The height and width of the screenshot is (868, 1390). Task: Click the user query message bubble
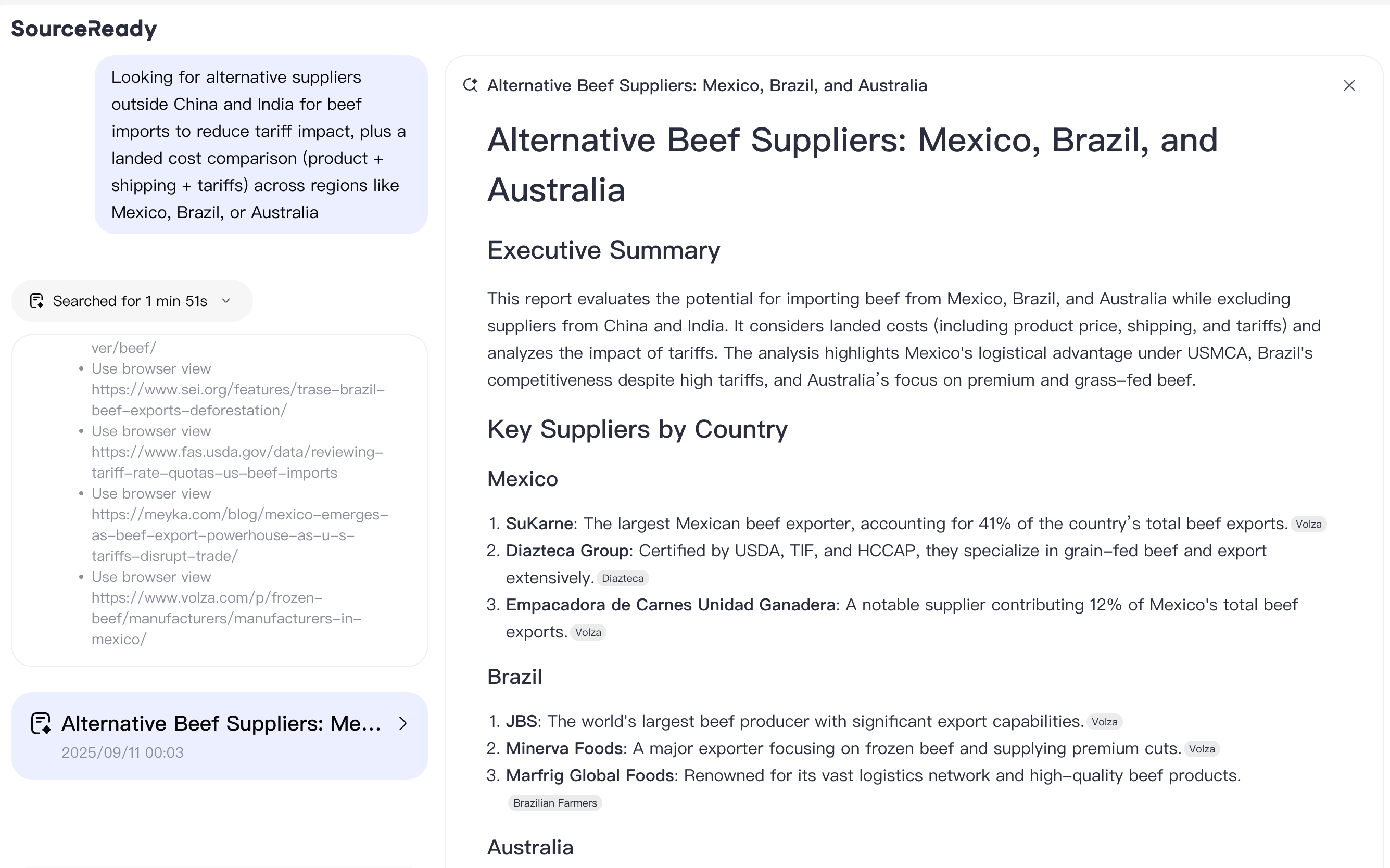coord(261,145)
